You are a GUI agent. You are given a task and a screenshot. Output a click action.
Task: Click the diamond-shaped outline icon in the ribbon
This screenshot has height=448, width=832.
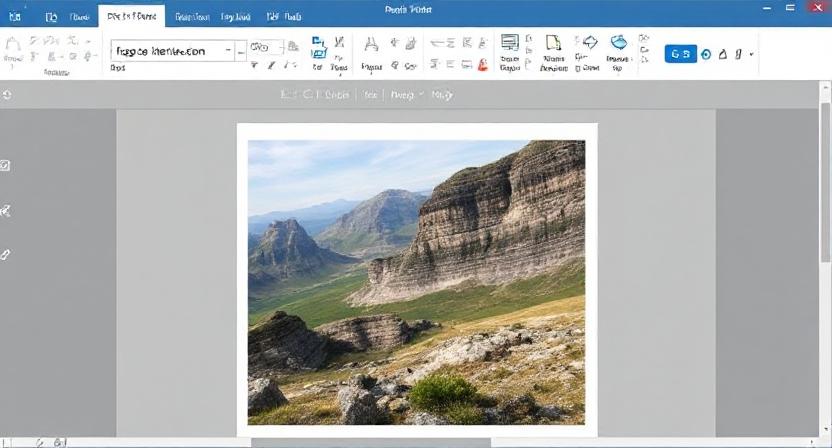(590, 42)
